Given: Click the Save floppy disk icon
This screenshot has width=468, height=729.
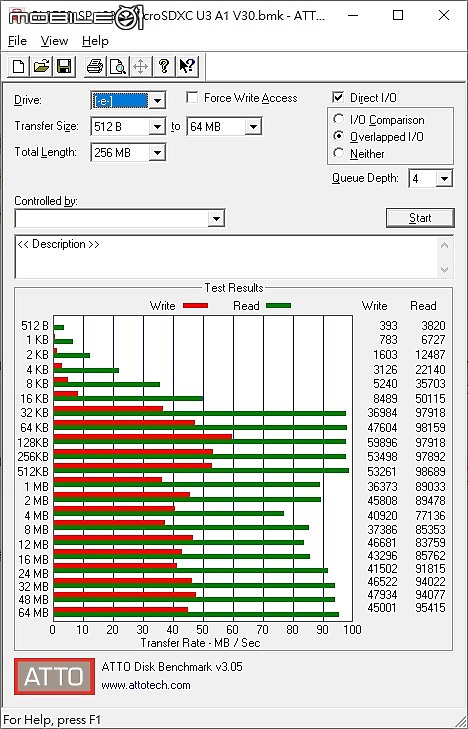Looking at the screenshot, I should point(64,66).
